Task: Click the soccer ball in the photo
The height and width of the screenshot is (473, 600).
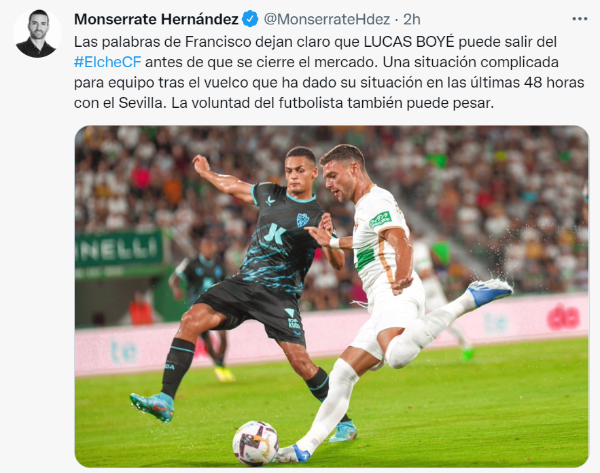Action: [255, 443]
